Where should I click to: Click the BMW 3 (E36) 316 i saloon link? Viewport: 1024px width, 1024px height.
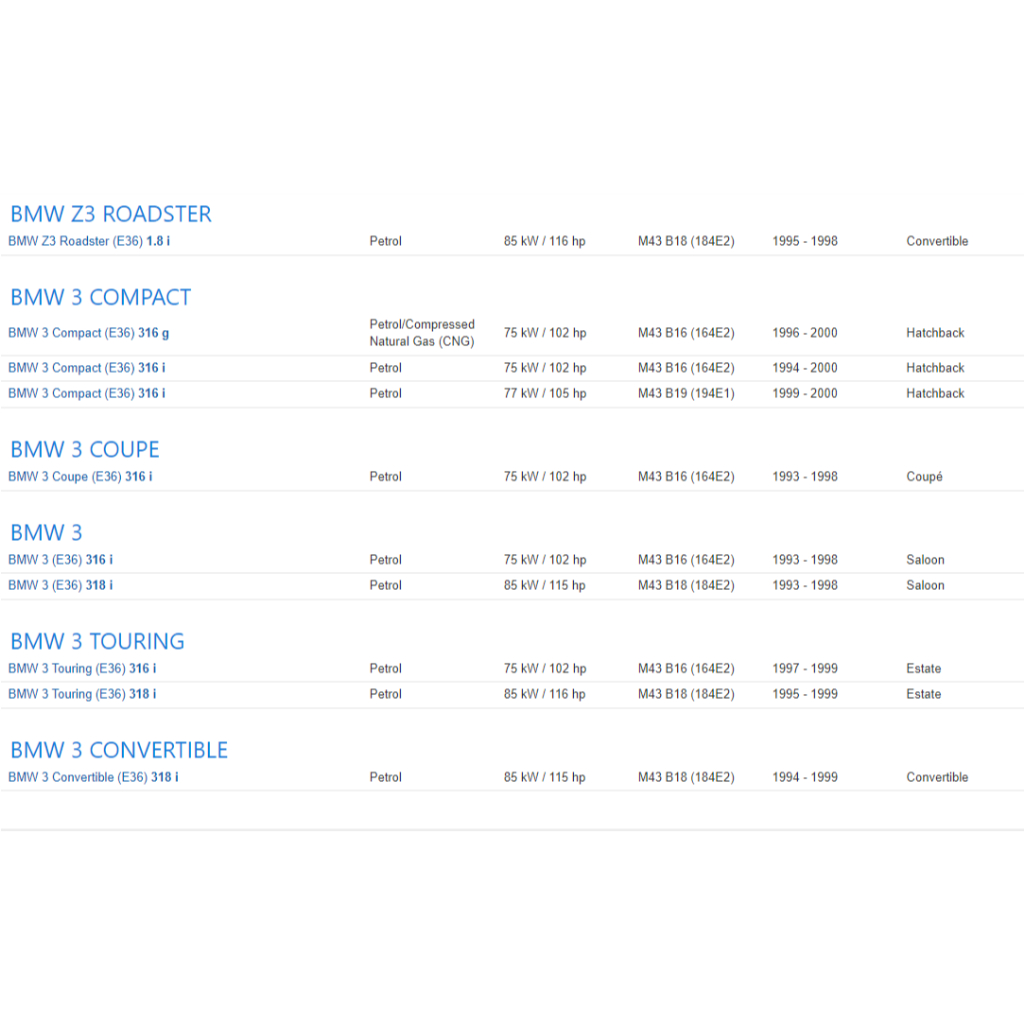(61, 560)
